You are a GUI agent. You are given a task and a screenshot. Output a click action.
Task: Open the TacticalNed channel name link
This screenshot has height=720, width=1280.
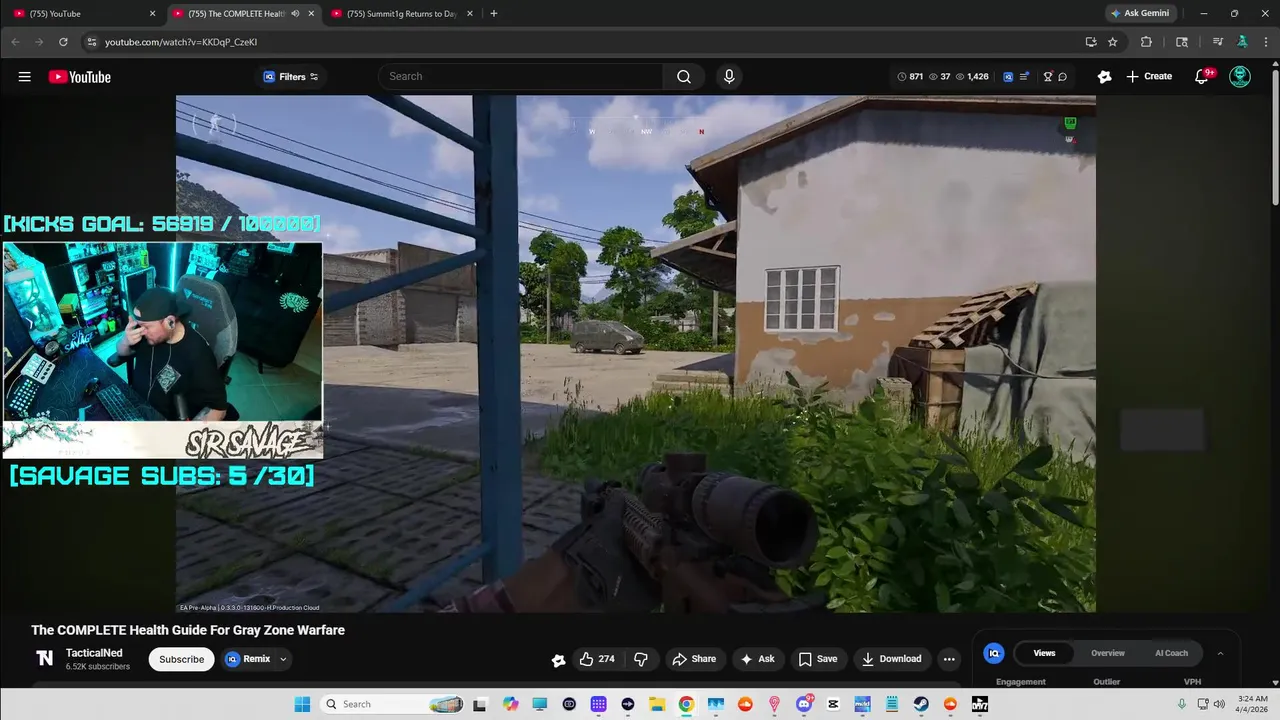coord(94,653)
